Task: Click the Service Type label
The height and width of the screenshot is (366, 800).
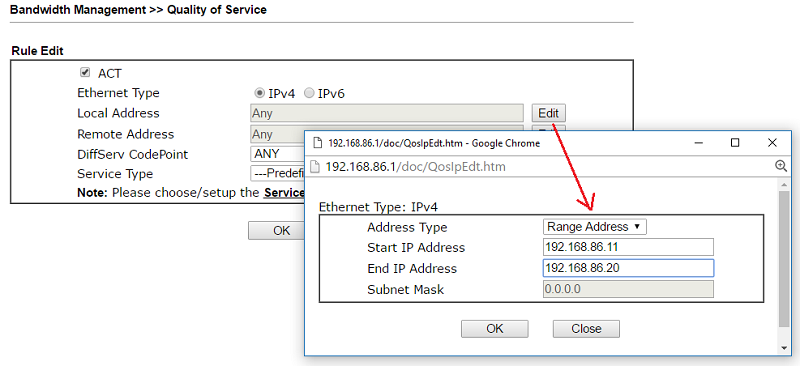Action: click(x=115, y=174)
